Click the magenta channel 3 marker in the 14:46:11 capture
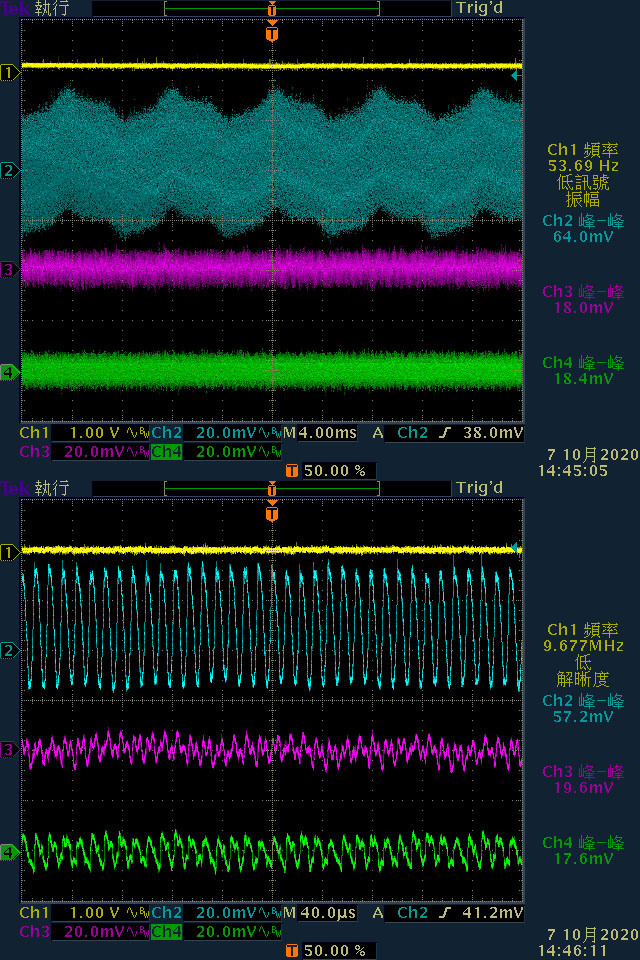Viewport: 640px width, 960px height. [x=9, y=749]
